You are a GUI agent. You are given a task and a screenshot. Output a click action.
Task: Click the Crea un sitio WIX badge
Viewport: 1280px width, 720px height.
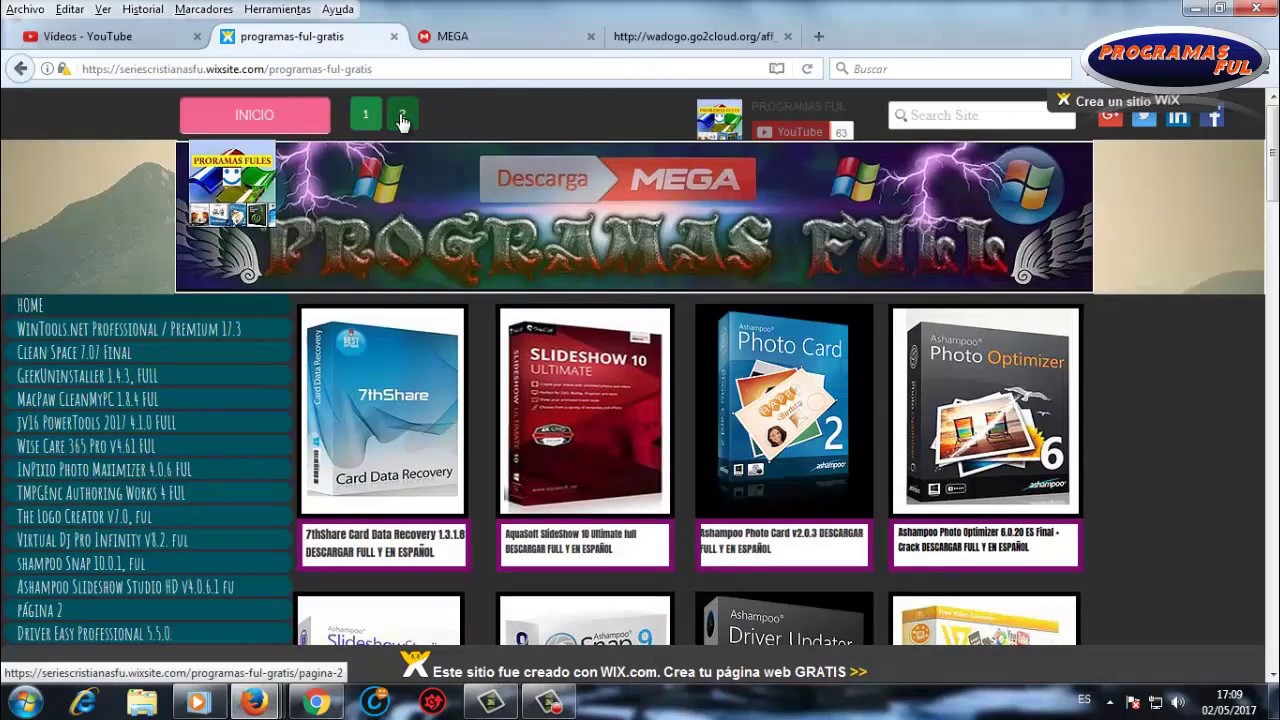(1119, 100)
